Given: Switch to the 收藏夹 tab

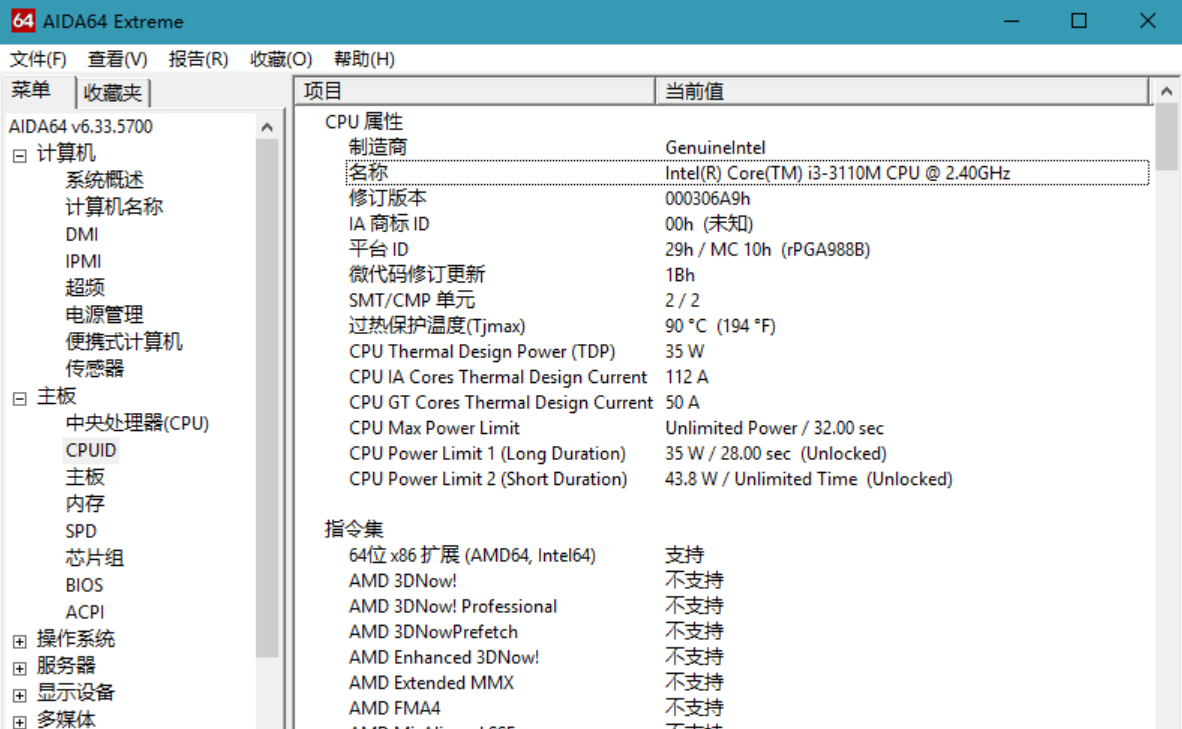Looking at the screenshot, I should [x=113, y=93].
